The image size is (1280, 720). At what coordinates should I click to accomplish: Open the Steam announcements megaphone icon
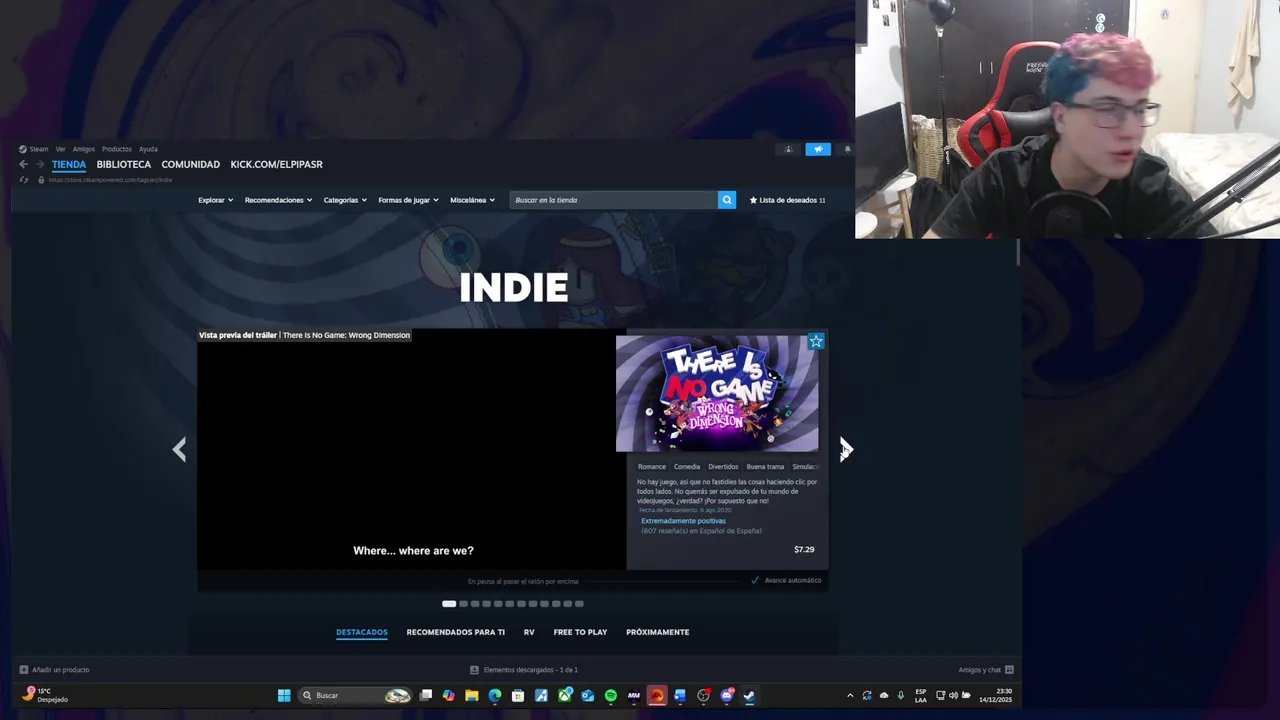[x=818, y=149]
